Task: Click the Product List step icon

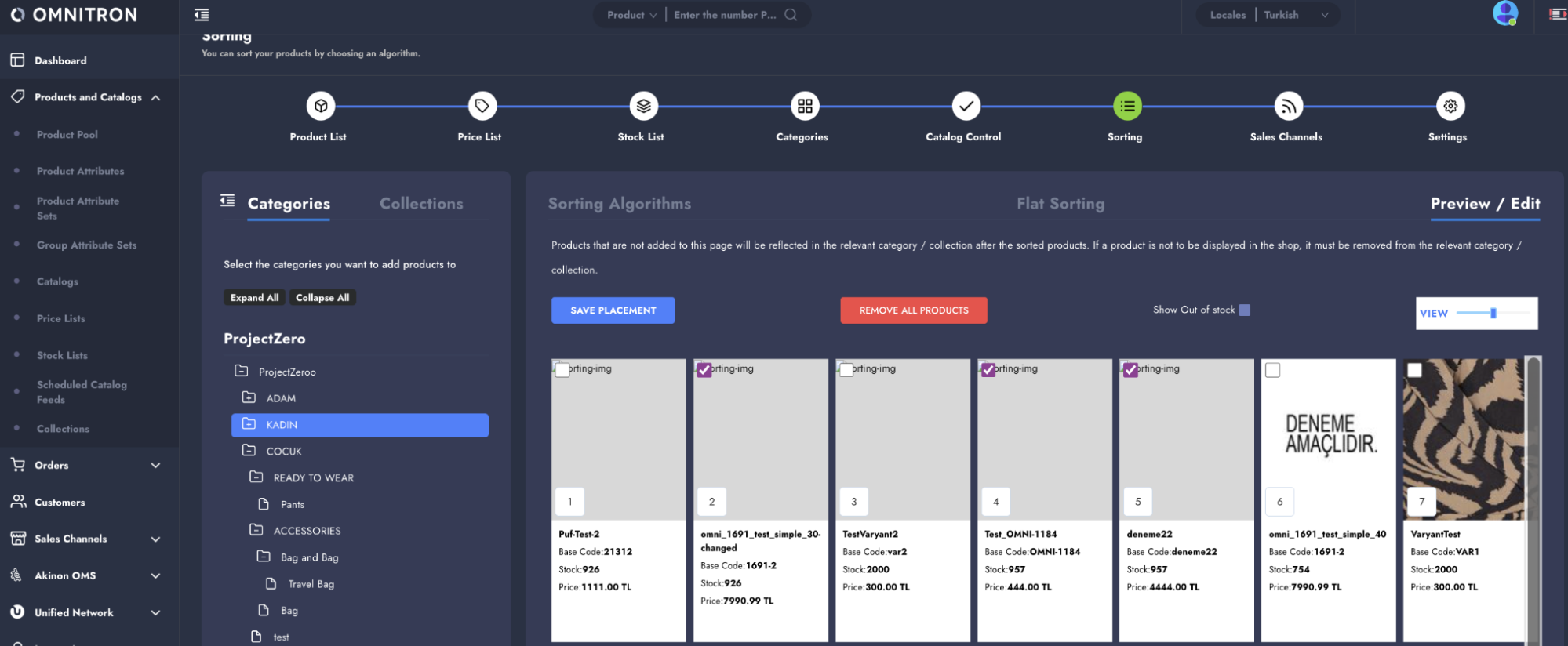Action: coord(321,106)
